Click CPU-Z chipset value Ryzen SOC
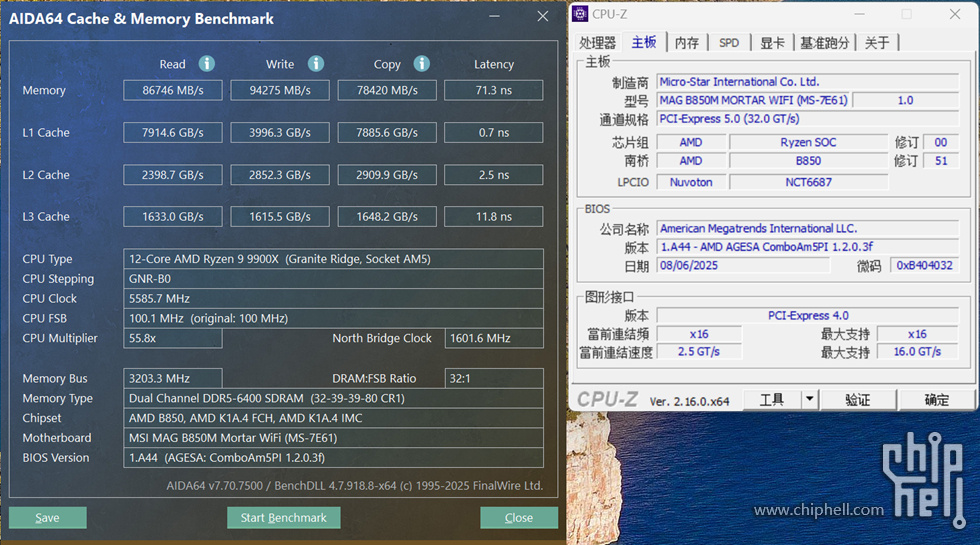 click(808, 142)
